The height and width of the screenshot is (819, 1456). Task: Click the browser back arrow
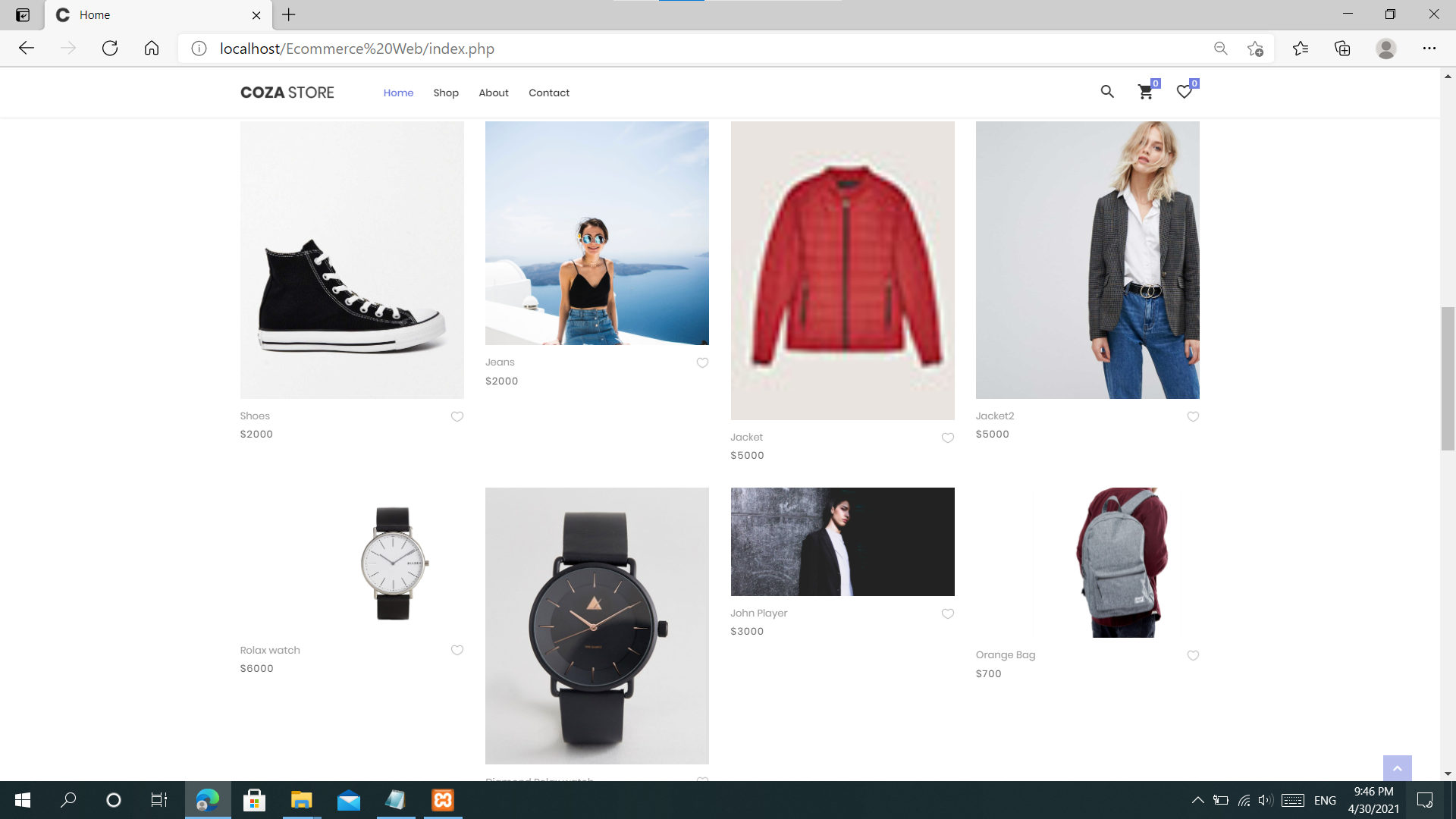coord(27,49)
